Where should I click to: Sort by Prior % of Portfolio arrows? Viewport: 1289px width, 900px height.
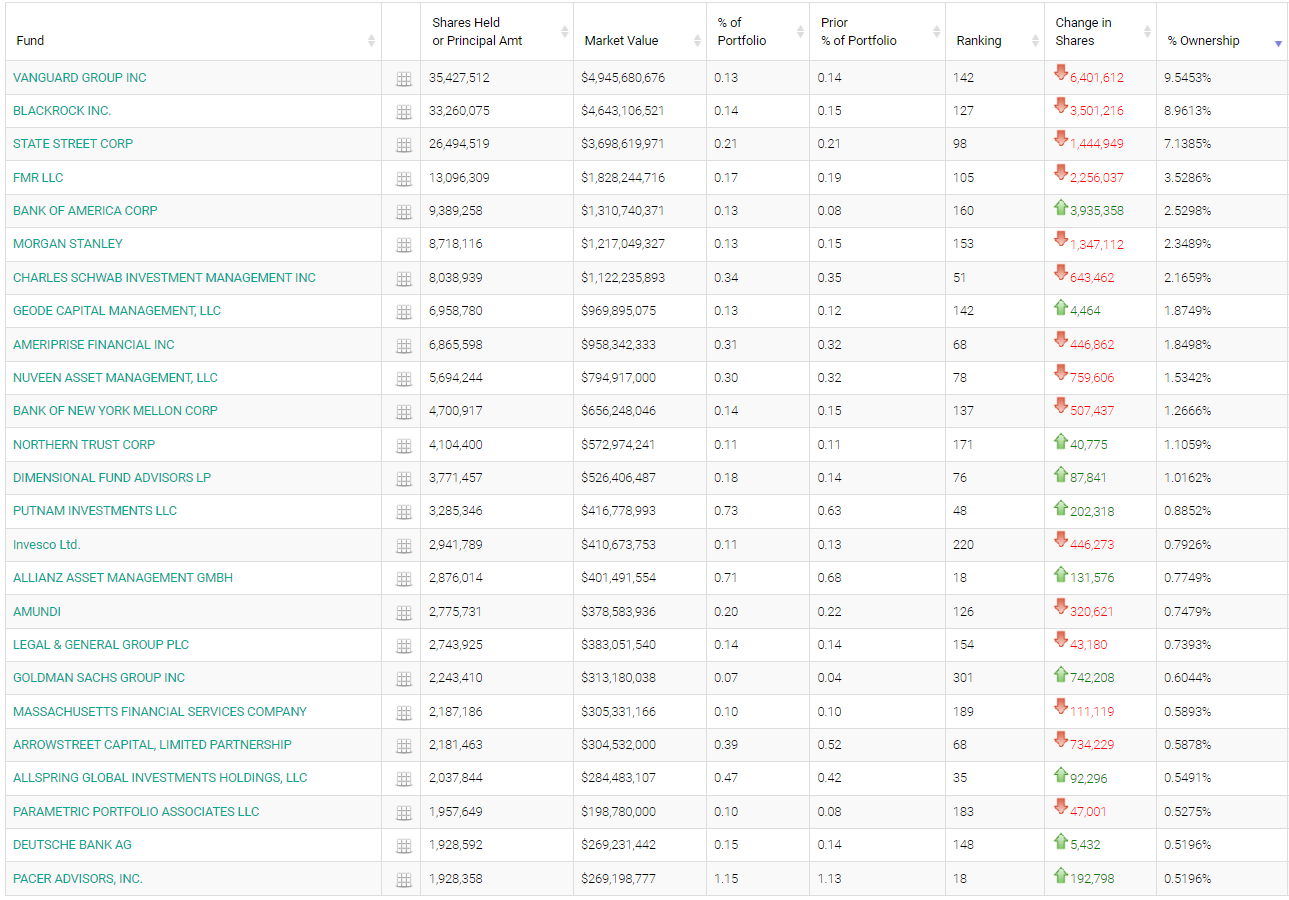coord(936,32)
